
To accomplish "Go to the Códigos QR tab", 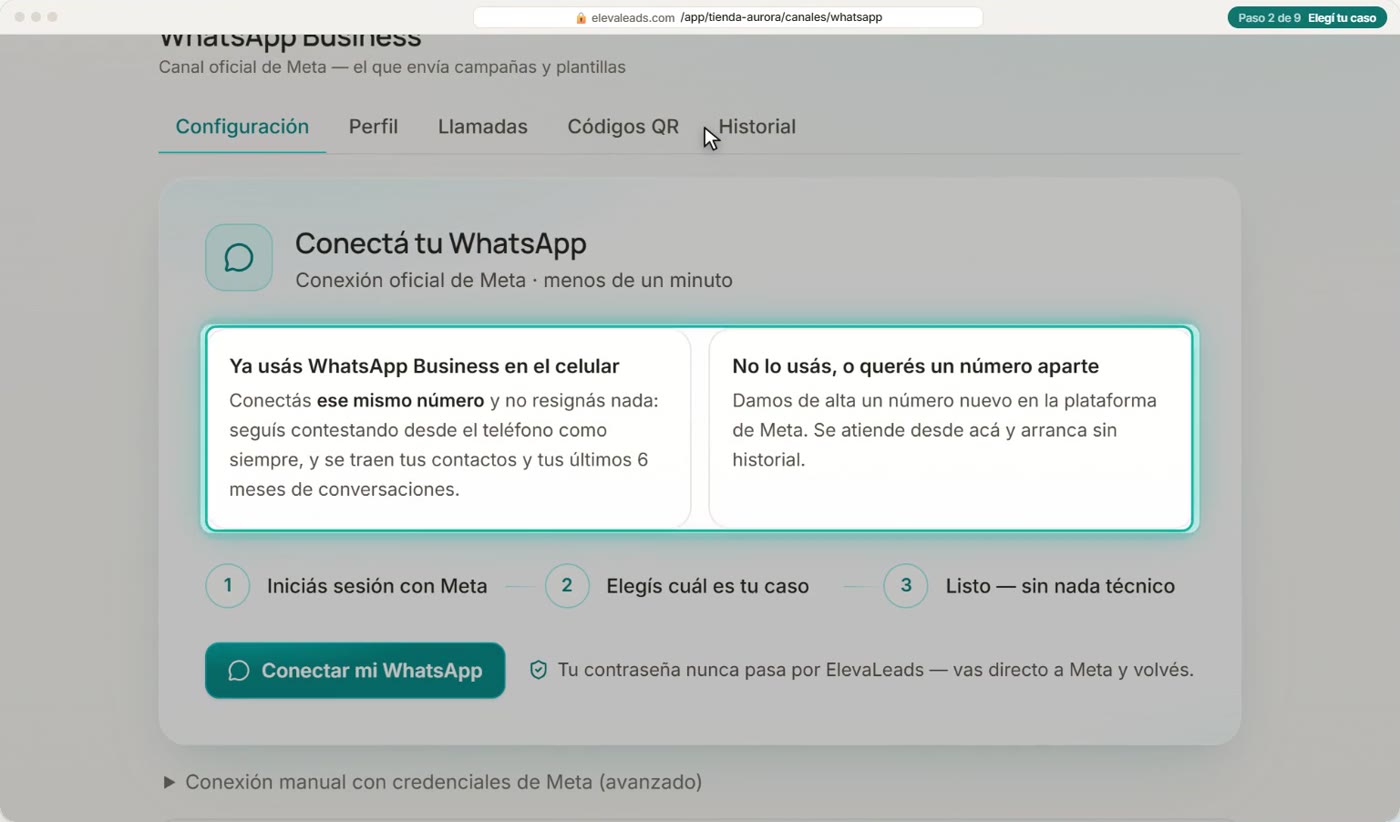I will (623, 127).
